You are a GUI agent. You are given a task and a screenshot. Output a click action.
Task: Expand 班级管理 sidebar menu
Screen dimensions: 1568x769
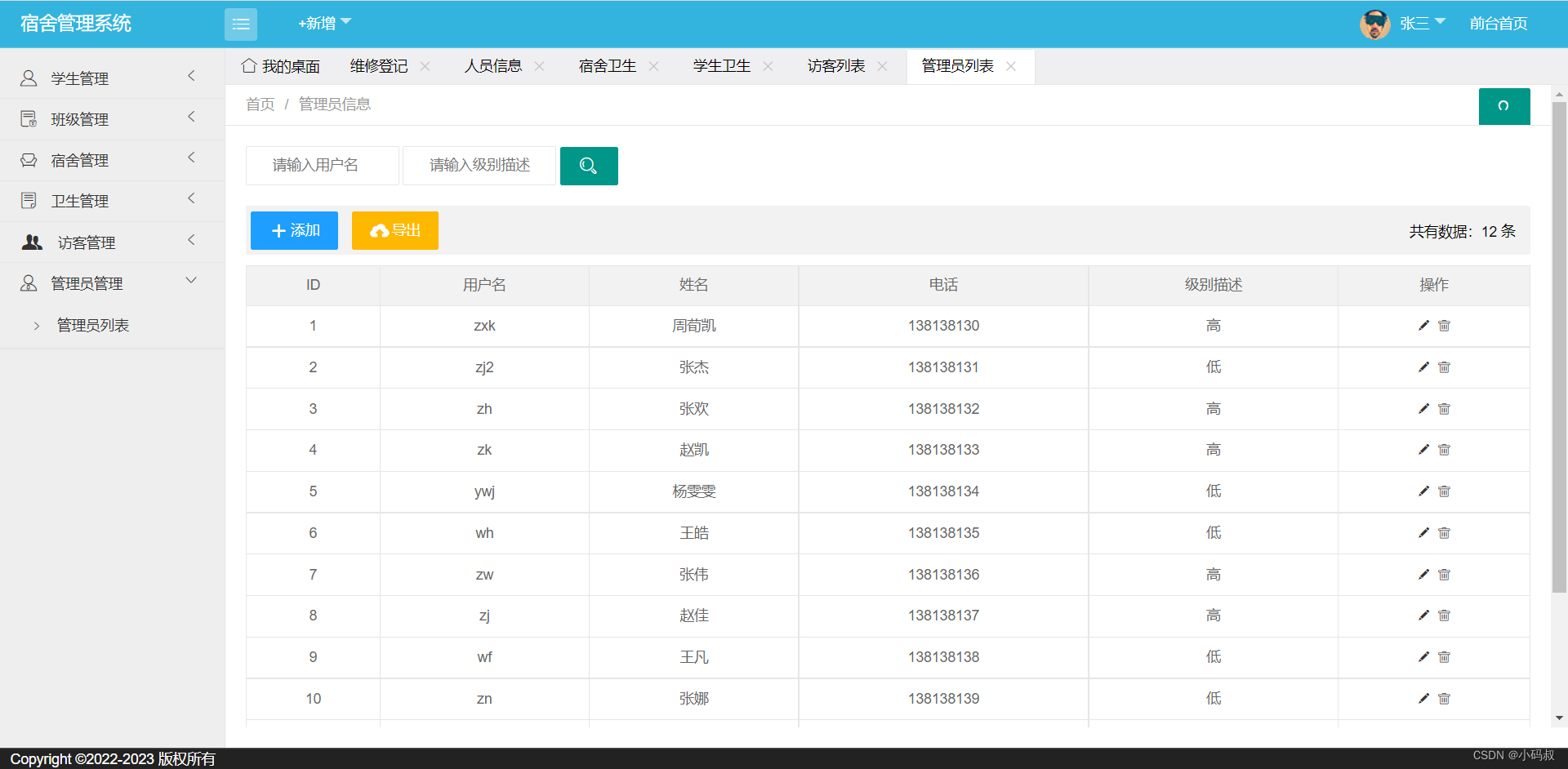tap(112, 119)
